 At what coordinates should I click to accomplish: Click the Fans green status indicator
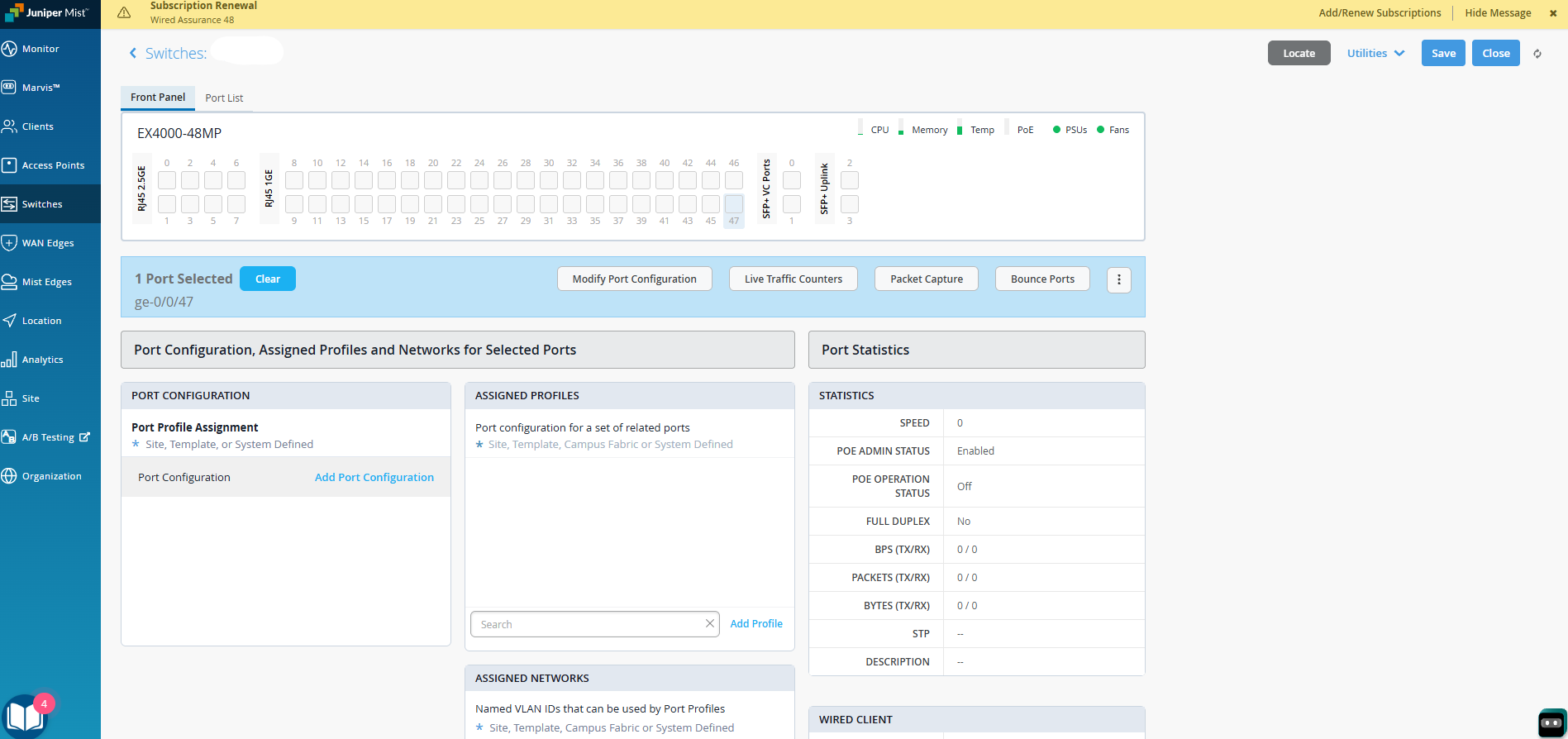tap(1100, 130)
